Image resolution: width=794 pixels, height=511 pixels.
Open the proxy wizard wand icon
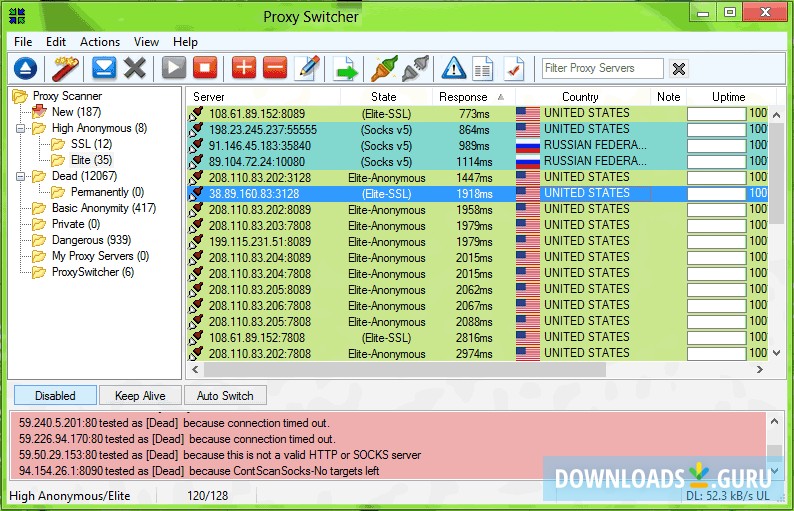point(66,68)
